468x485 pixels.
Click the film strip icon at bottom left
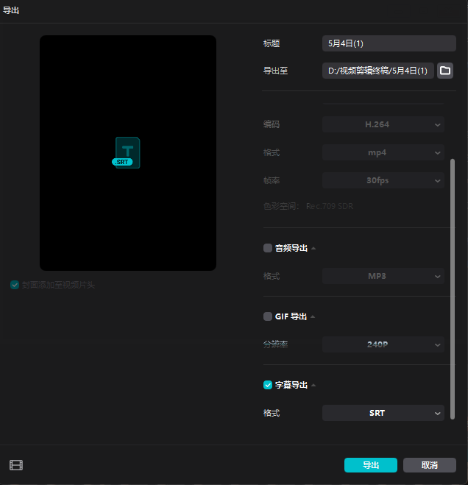(x=16, y=465)
